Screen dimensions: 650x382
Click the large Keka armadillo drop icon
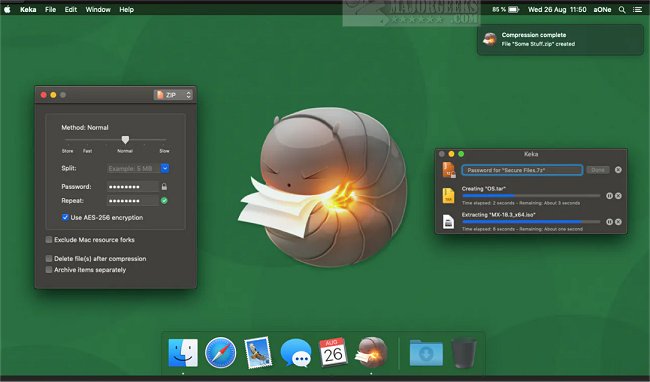[x=323, y=186]
